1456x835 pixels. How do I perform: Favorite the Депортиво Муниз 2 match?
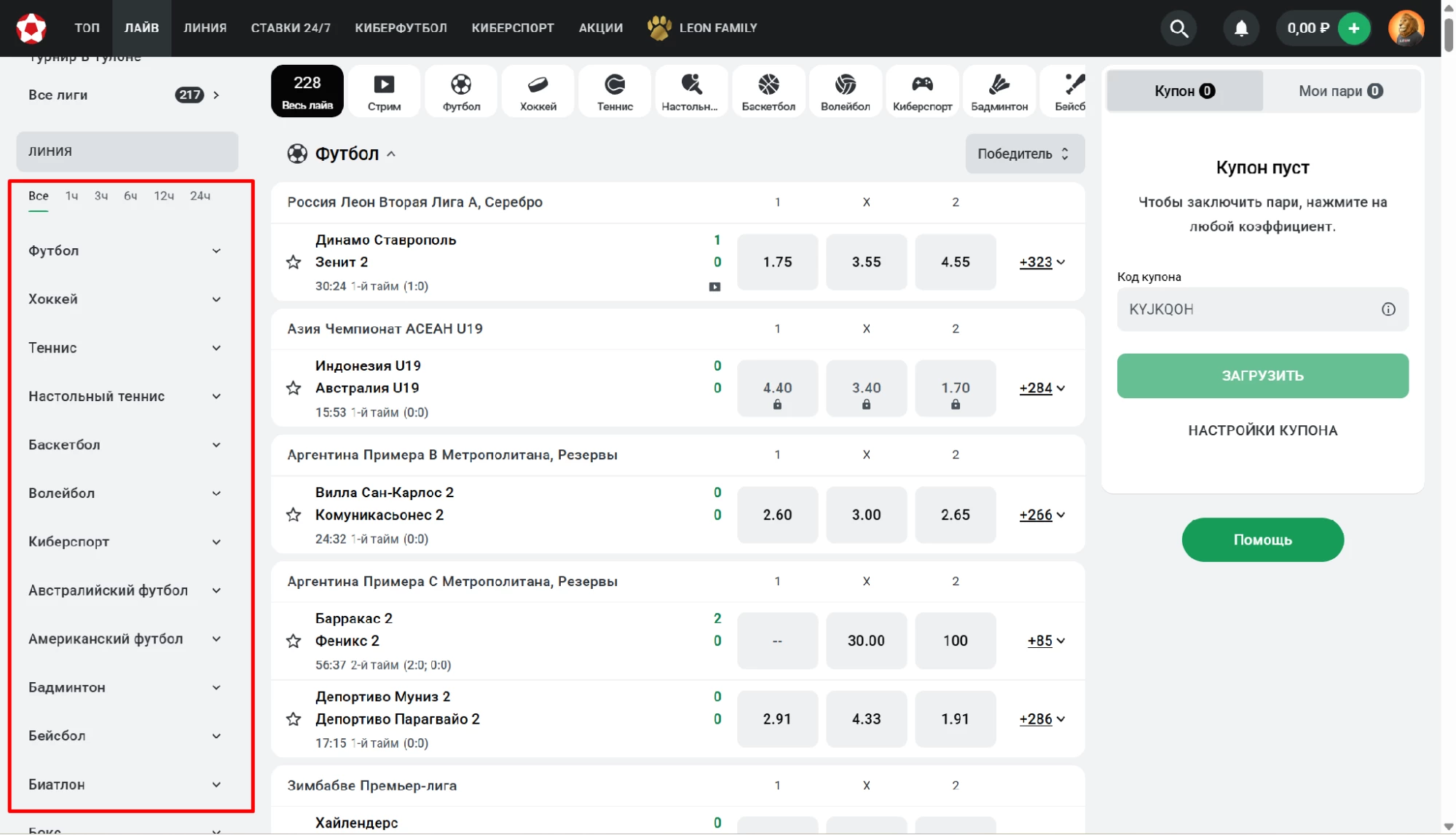[x=294, y=719]
